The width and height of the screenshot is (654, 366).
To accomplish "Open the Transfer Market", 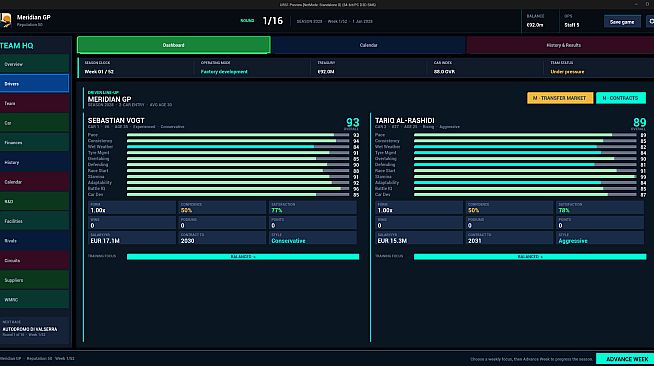I will [x=560, y=98].
